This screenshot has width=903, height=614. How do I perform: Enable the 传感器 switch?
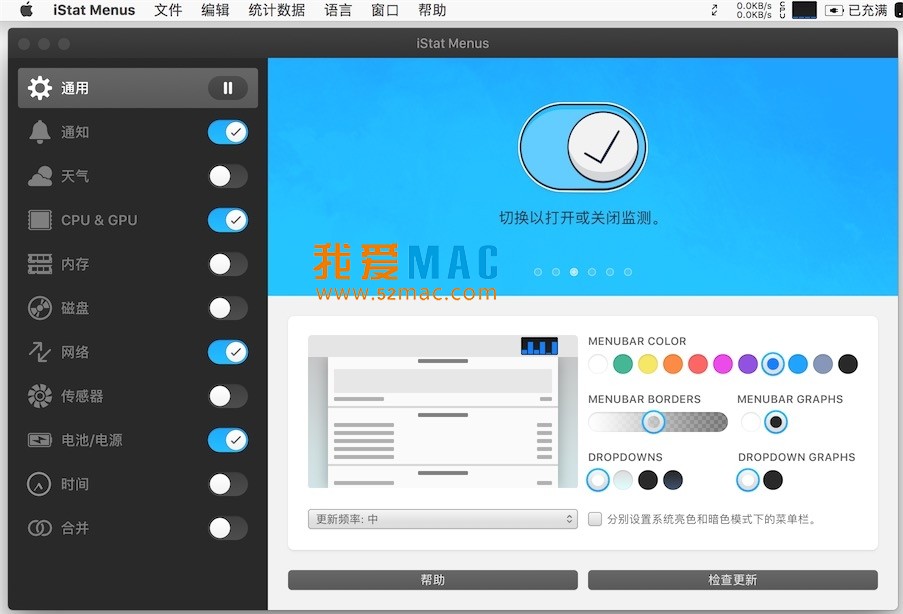[x=228, y=396]
